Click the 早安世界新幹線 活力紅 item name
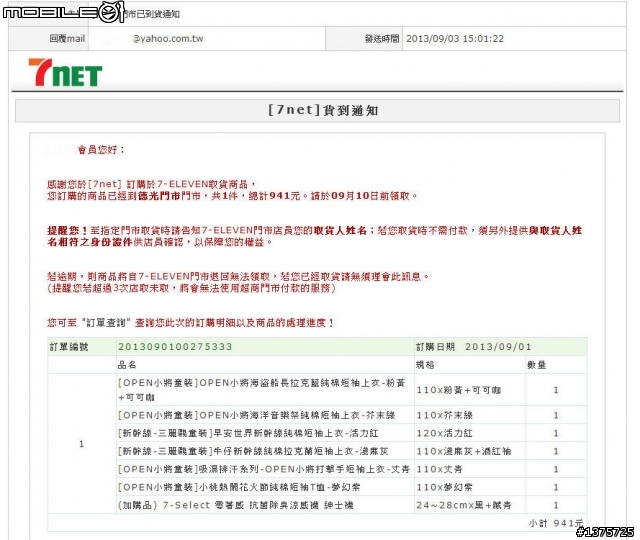This screenshot has width=640, height=540. [x=248, y=433]
